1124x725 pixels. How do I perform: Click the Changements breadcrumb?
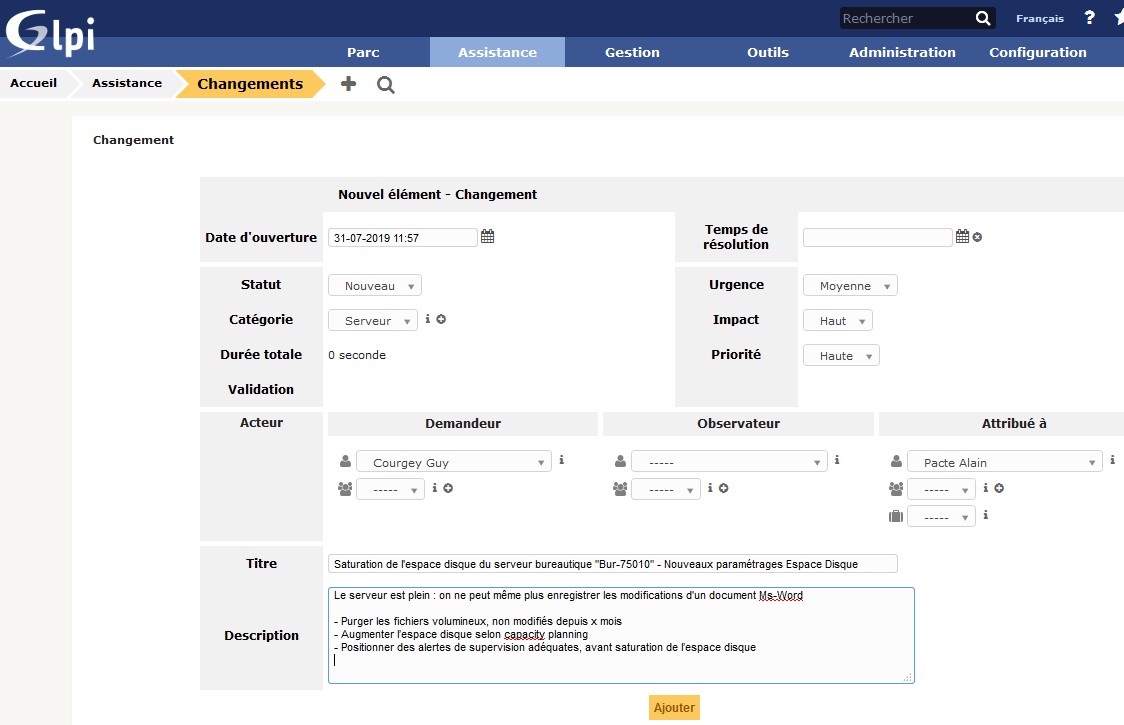(x=250, y=84)
